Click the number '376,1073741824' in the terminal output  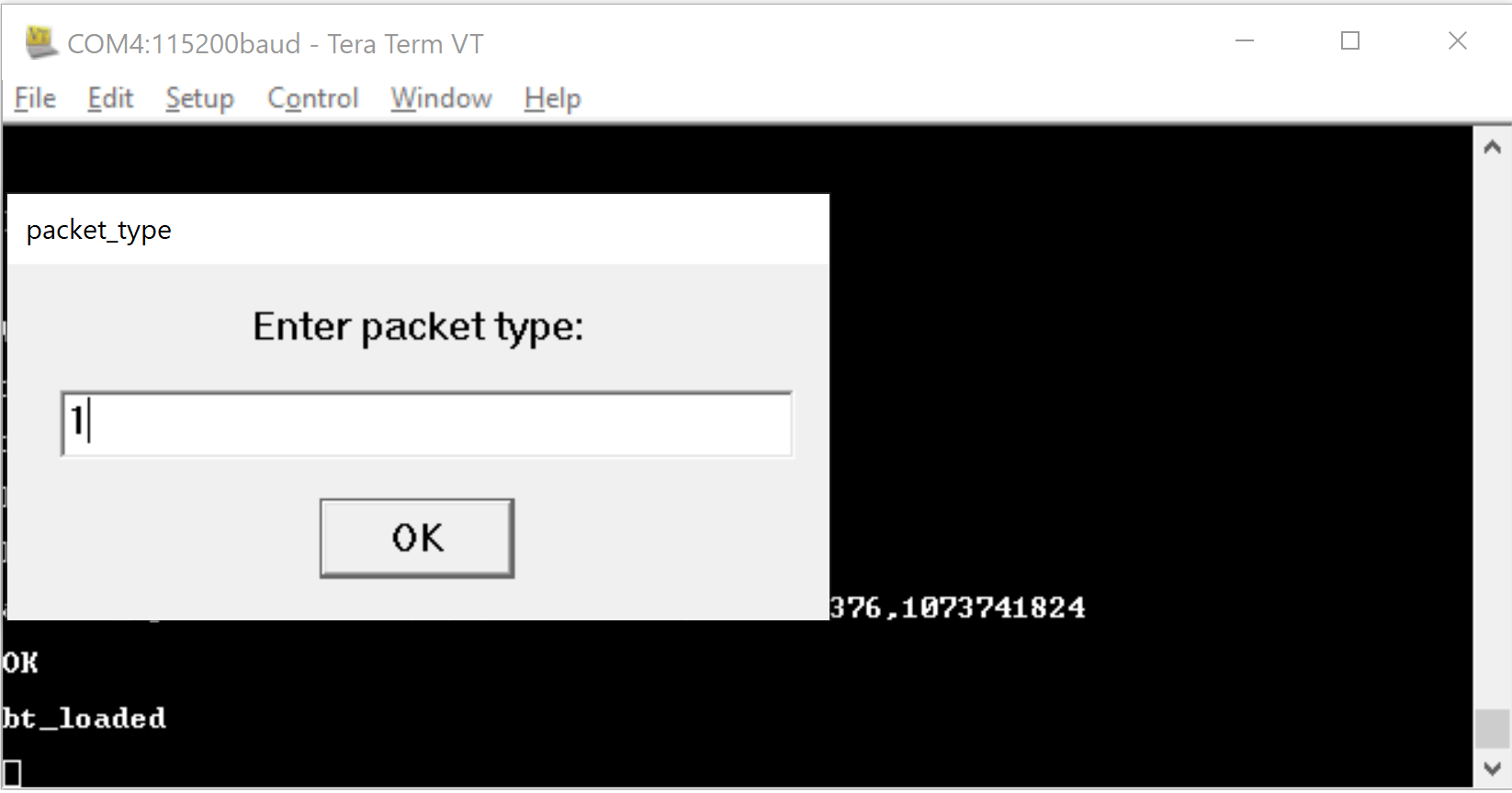(958, 606)
